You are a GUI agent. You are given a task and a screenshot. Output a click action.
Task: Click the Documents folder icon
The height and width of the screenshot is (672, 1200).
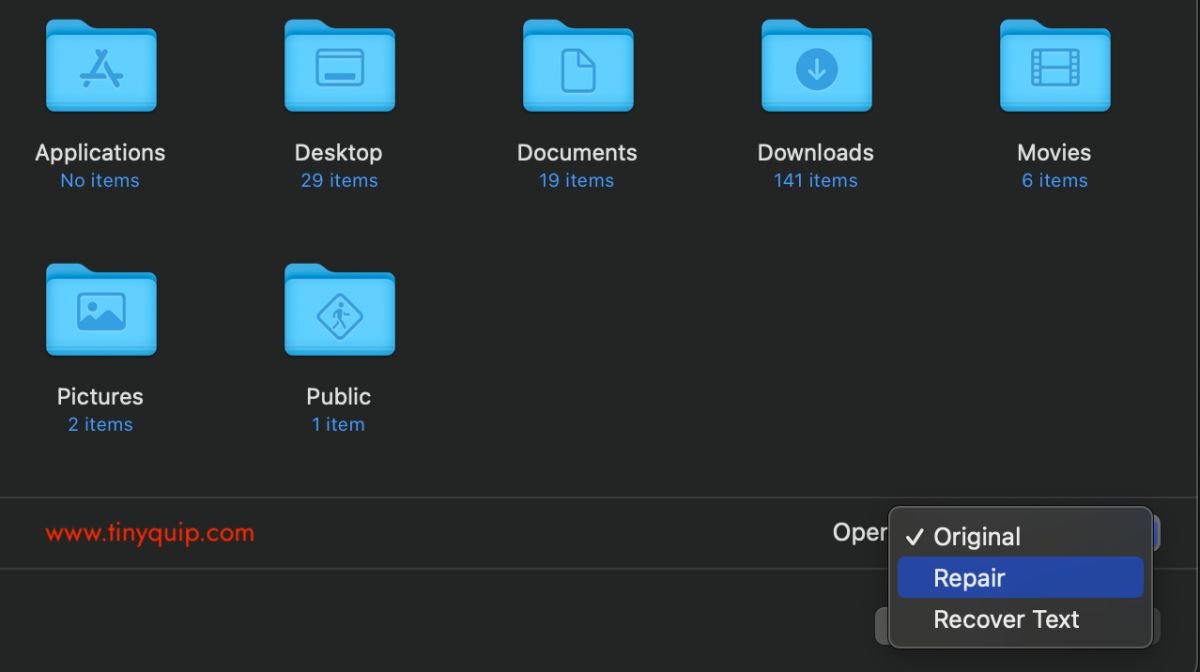[578, 66]
